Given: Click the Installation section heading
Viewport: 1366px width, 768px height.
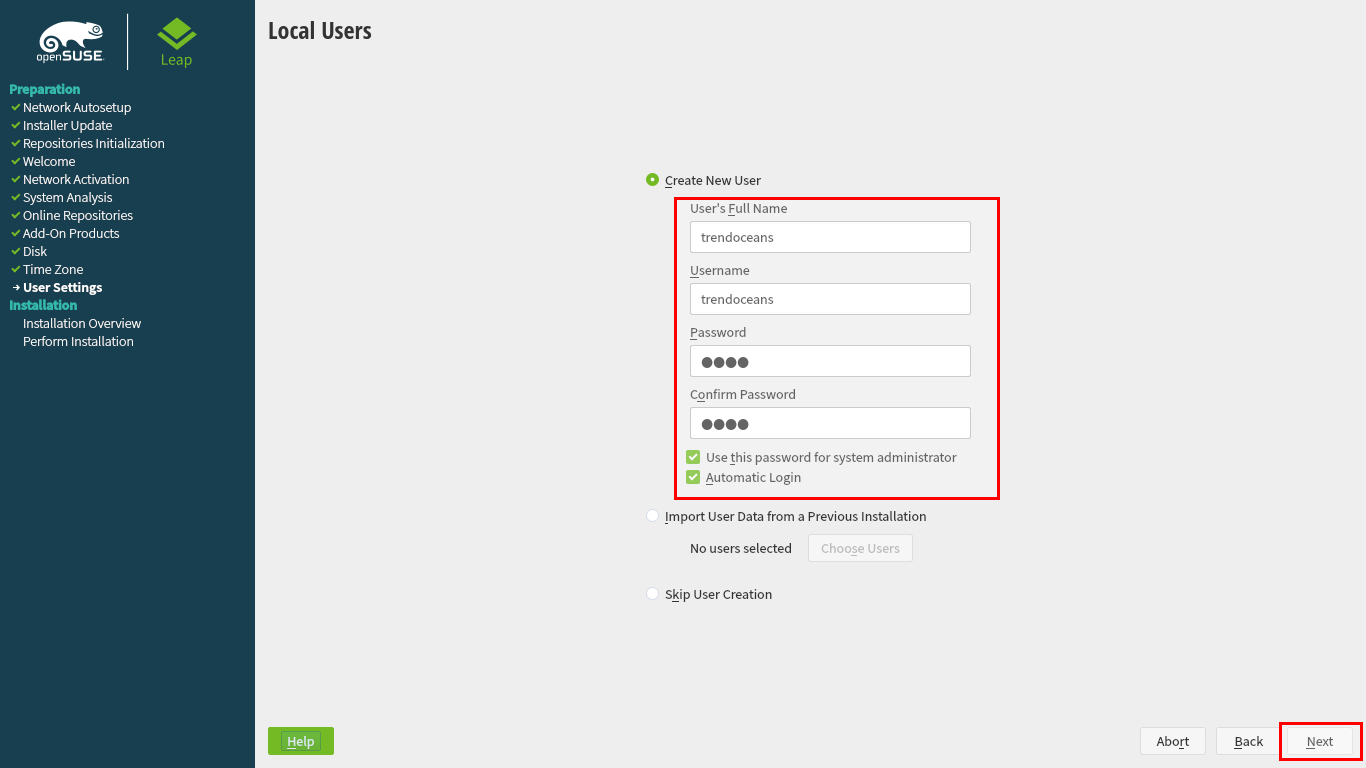Looking at the screenshot, I should pos(43,305).
